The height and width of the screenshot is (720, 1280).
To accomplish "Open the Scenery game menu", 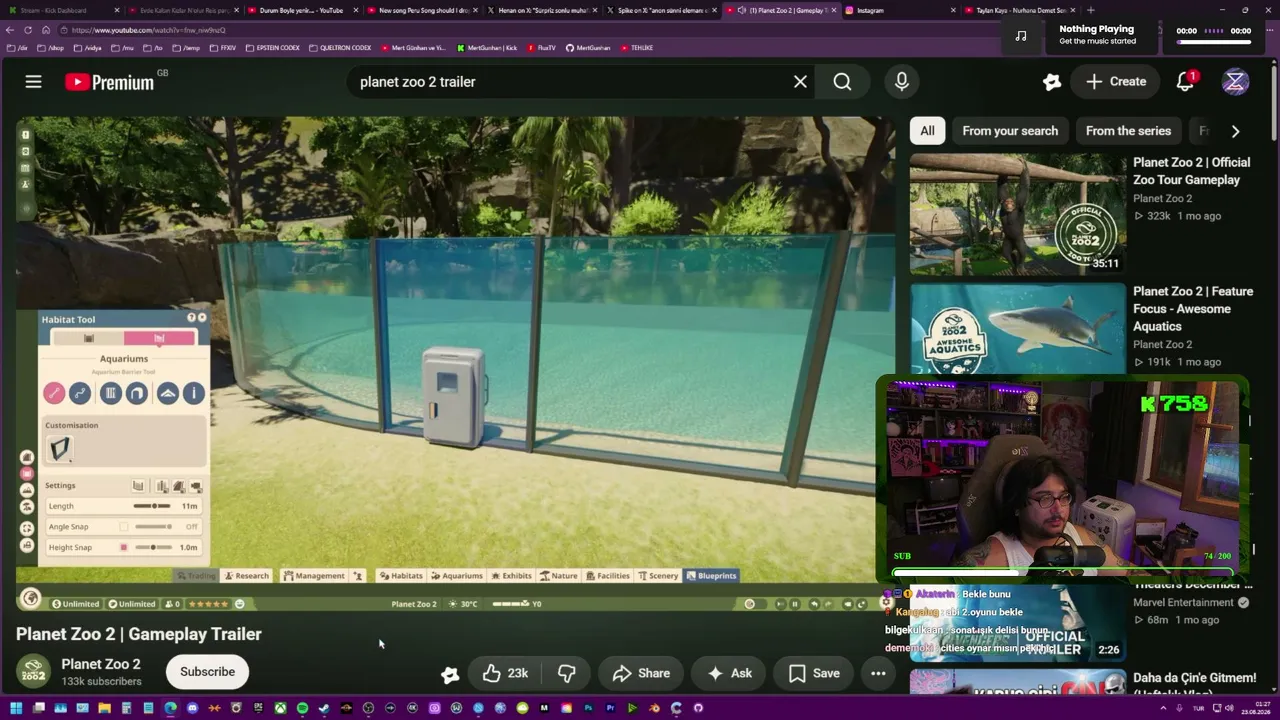I will click(658, 576).
